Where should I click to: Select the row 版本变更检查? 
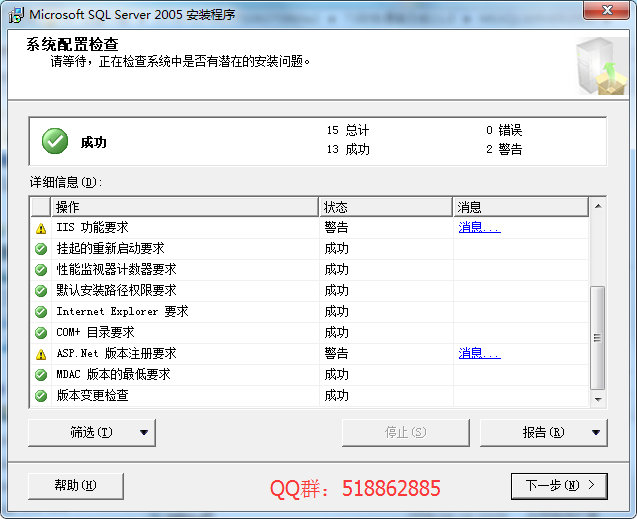point(310,396)
